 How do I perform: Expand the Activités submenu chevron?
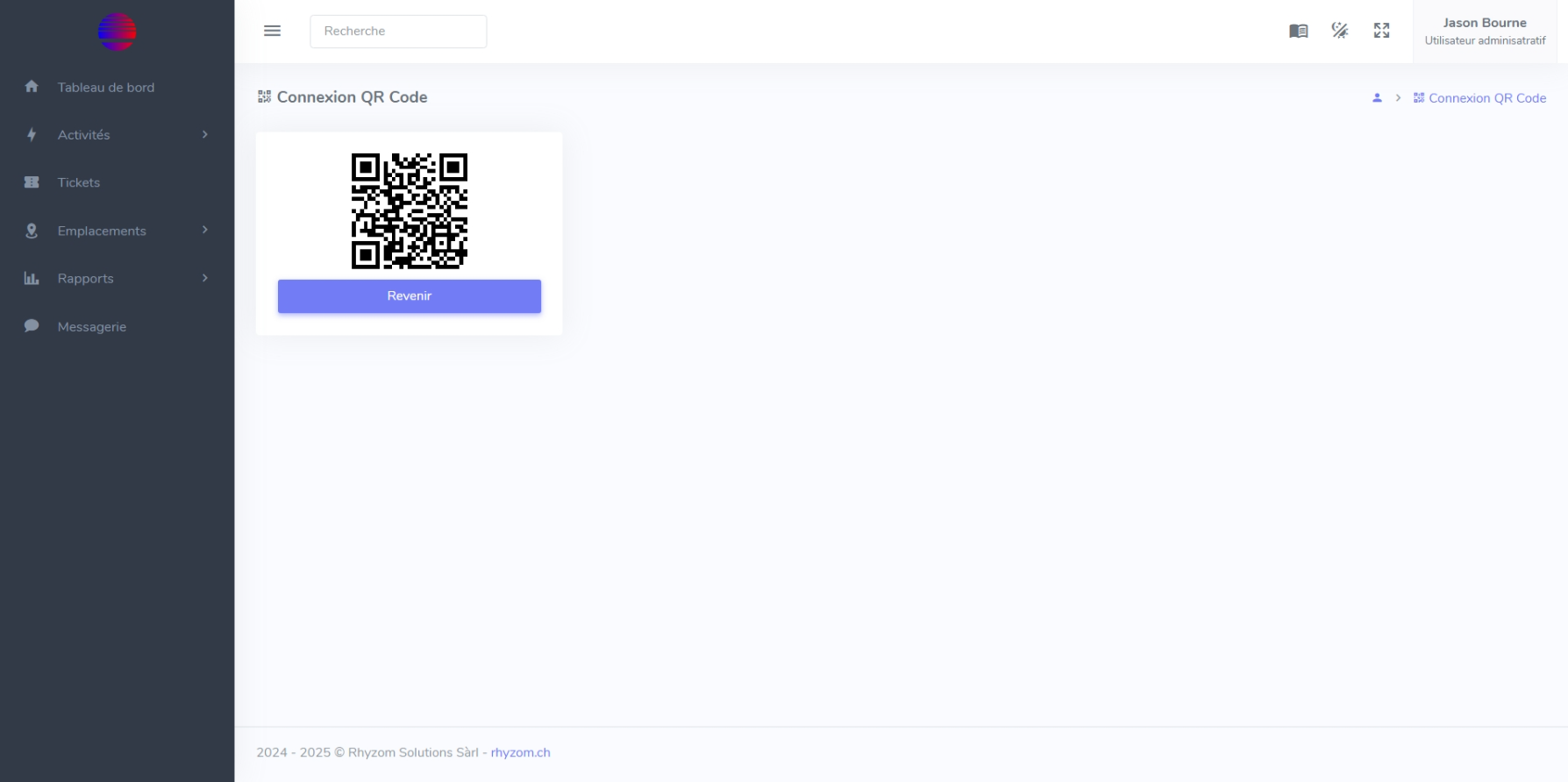pos(205,134)
